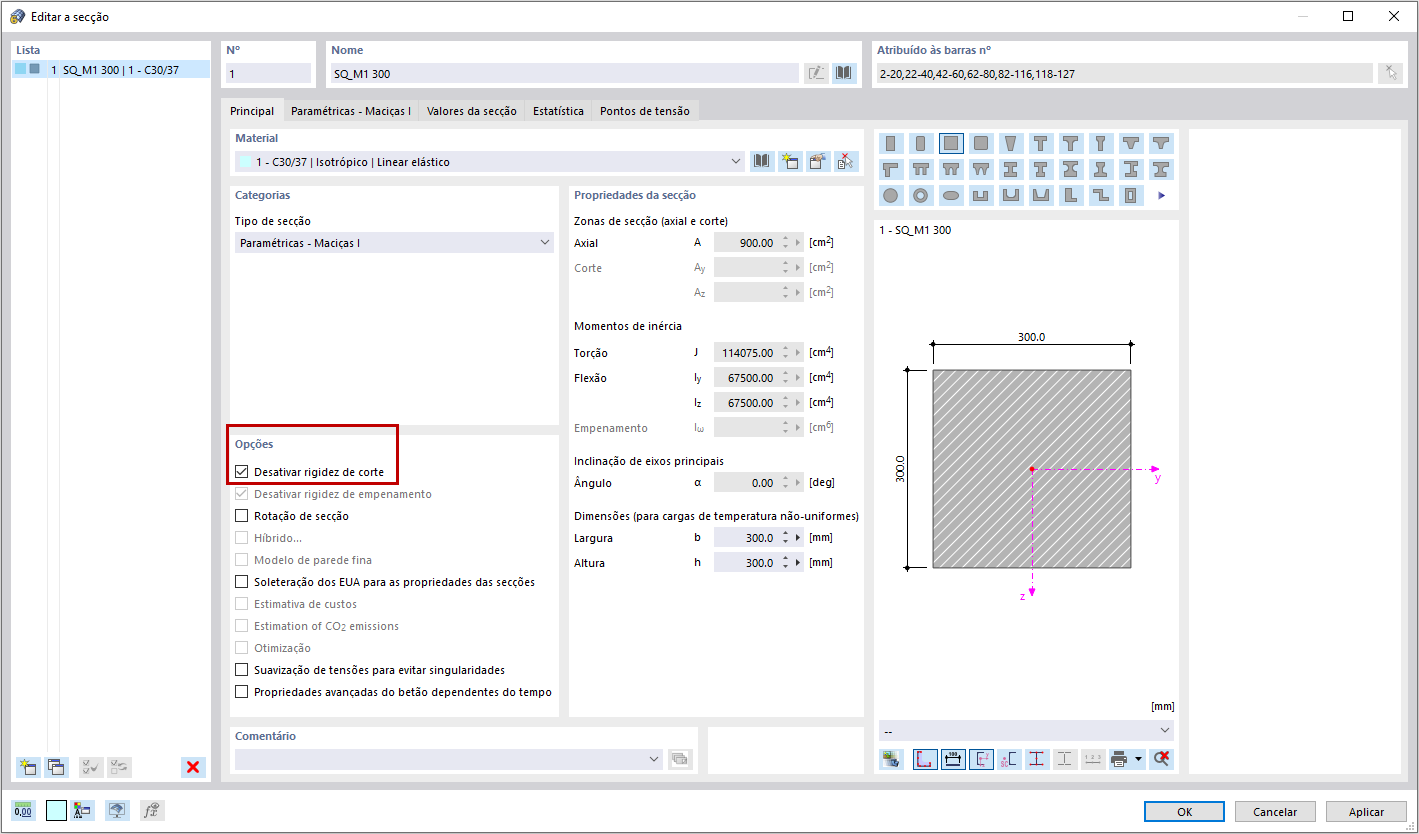This screenshot has width=1419, height=834.
Task: Expand the Flexão Iy value arrow menu
Action: (798, 378)
